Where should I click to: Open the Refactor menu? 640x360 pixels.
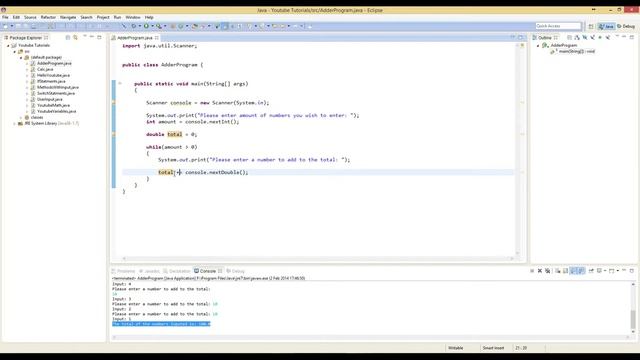(48, 18)
